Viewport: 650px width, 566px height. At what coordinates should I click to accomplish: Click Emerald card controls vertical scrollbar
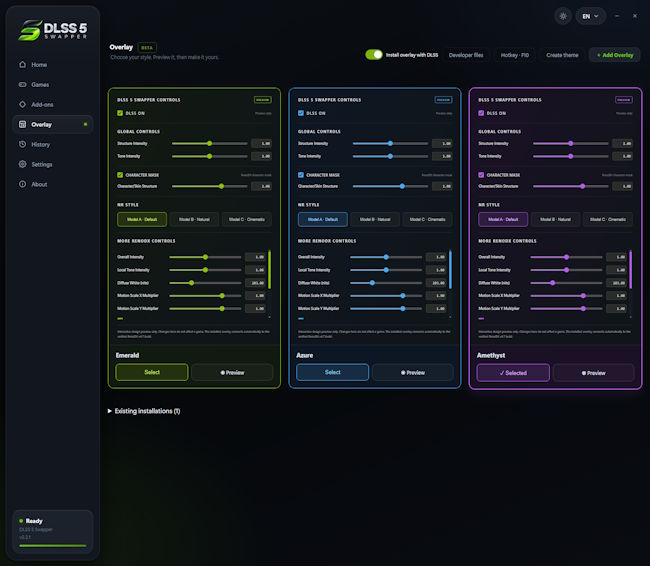tap(269, 269)
